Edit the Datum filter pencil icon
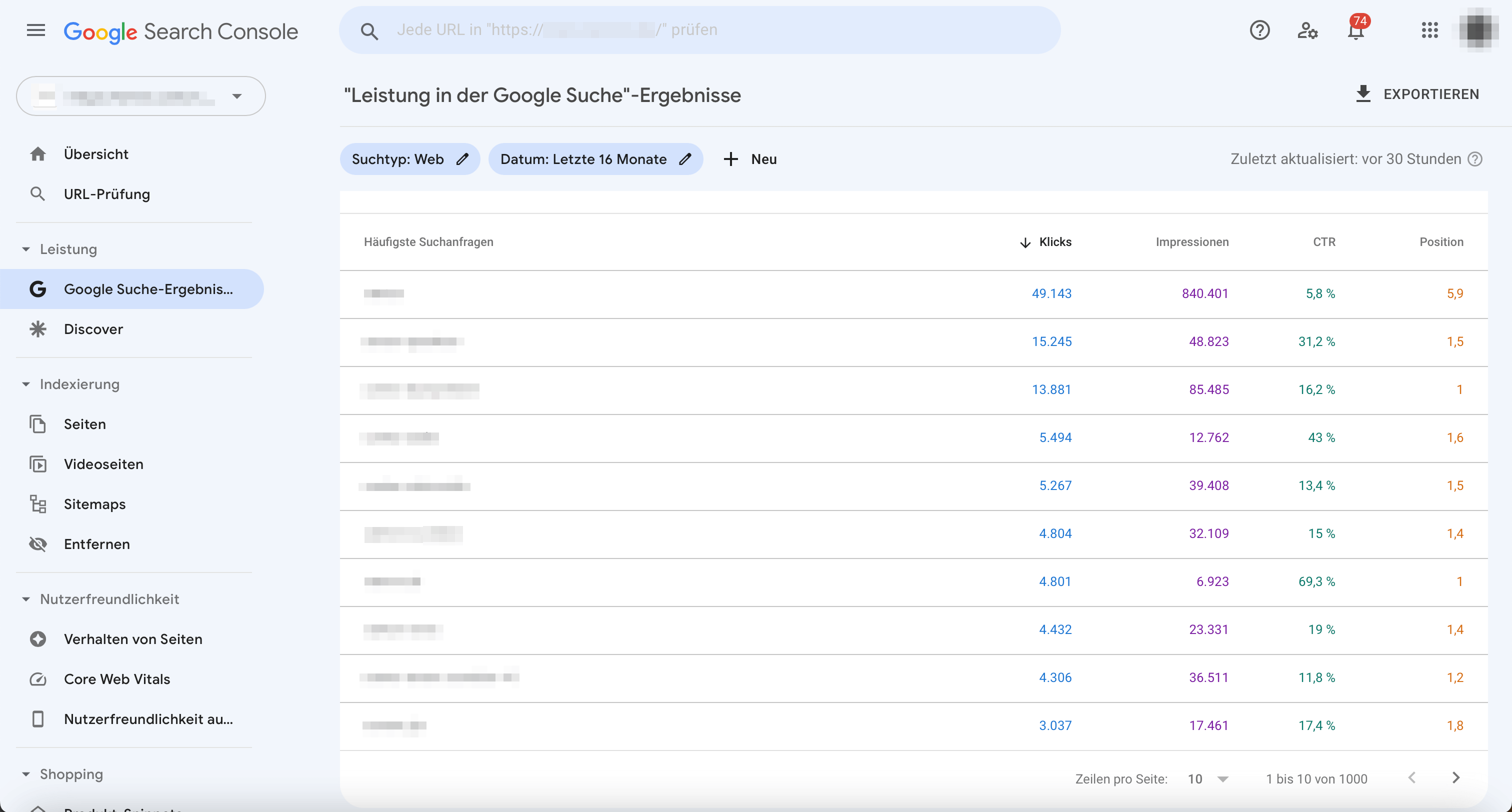The image size is (1512, 812). coord(685,159)
